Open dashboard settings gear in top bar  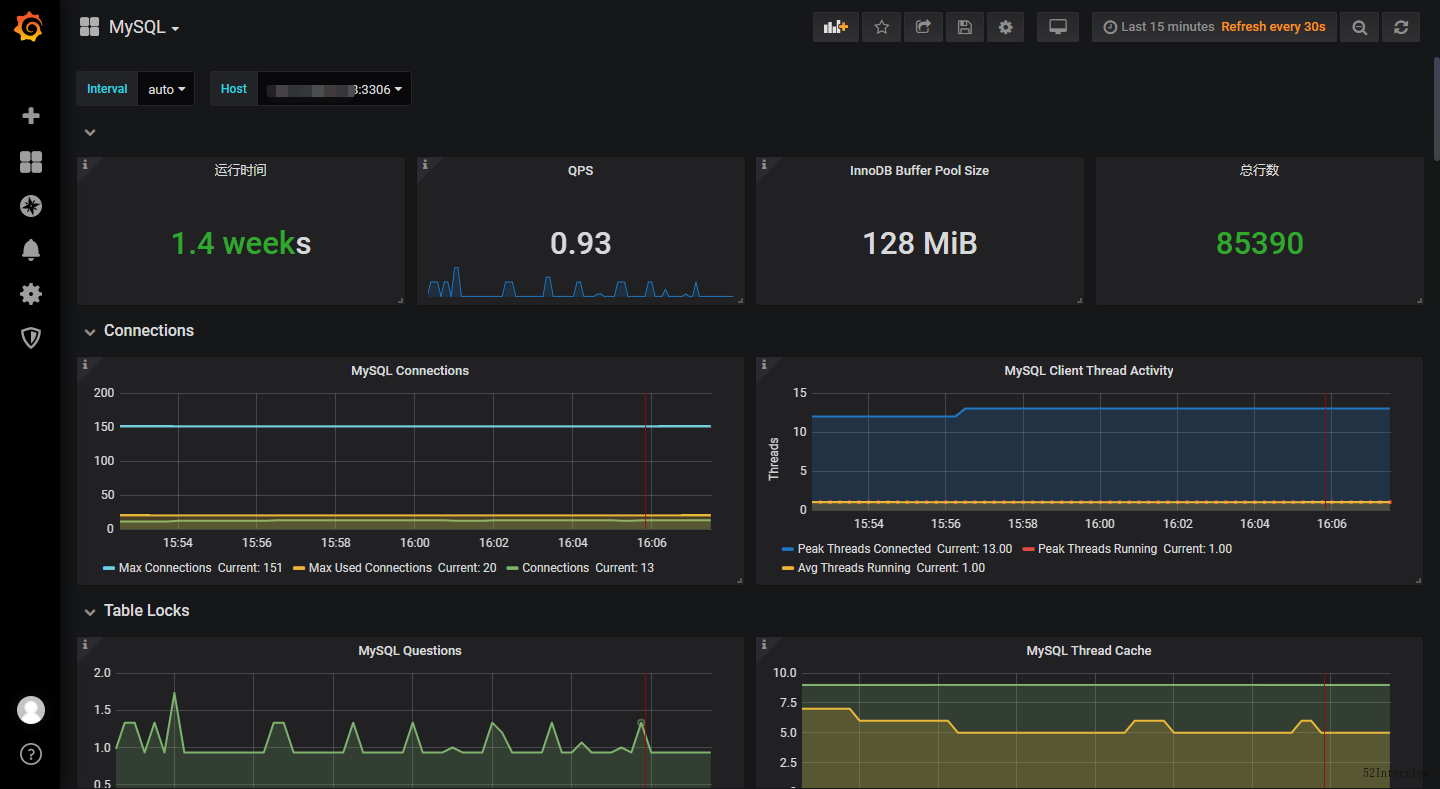coord(1006,27)
